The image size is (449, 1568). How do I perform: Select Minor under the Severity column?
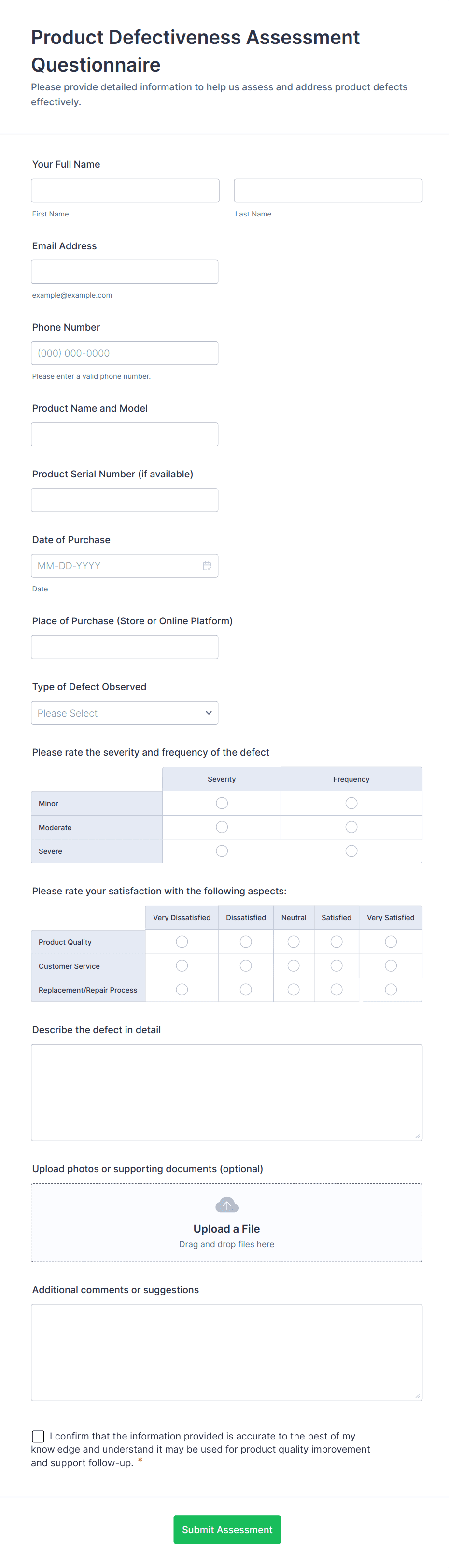[222, 803]
